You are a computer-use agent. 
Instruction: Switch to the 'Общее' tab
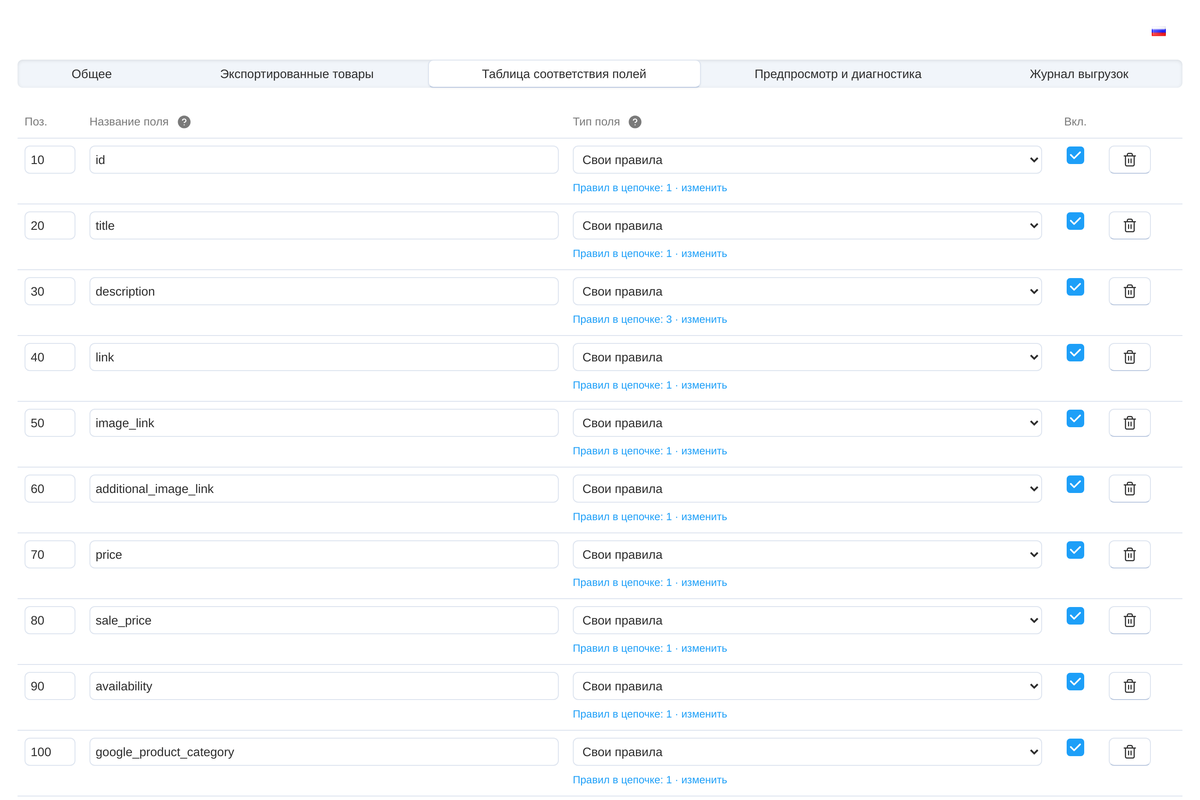(92, 74)
